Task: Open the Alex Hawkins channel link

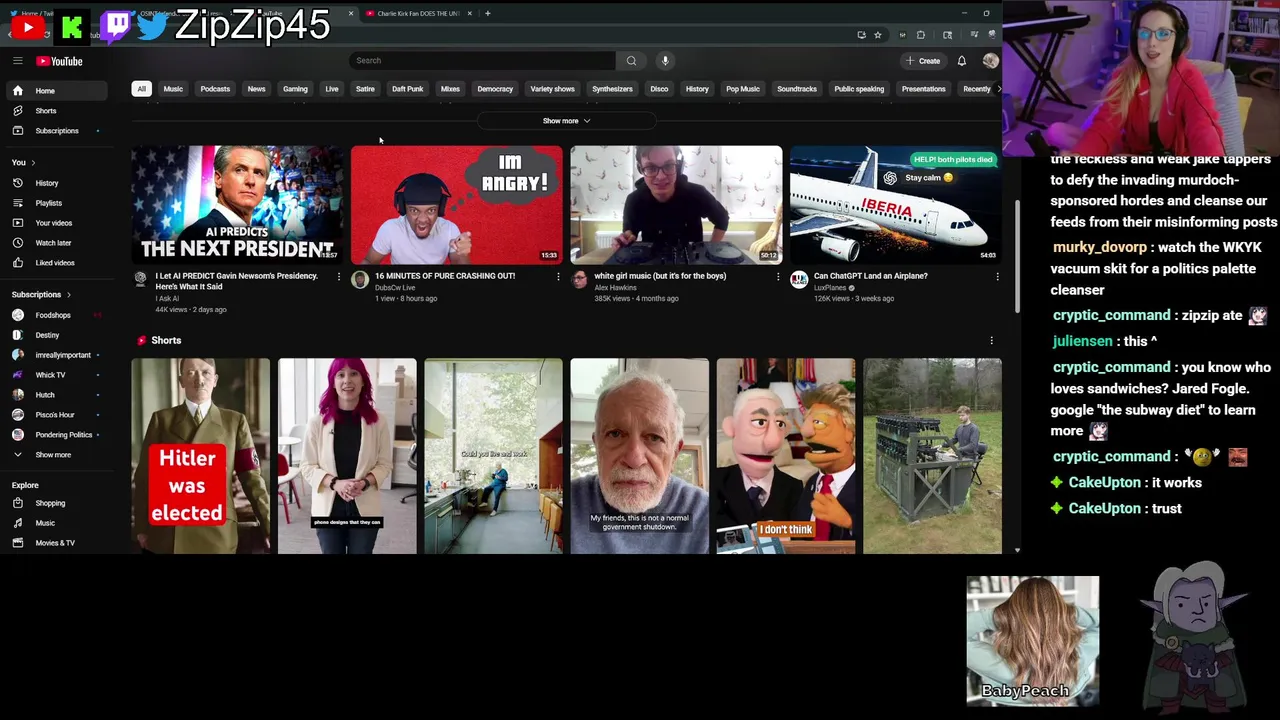Action: 615,288
